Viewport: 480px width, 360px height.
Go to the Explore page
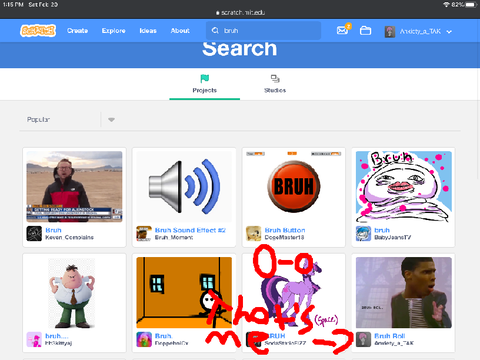pyautogui.click(x=113, y=31)
